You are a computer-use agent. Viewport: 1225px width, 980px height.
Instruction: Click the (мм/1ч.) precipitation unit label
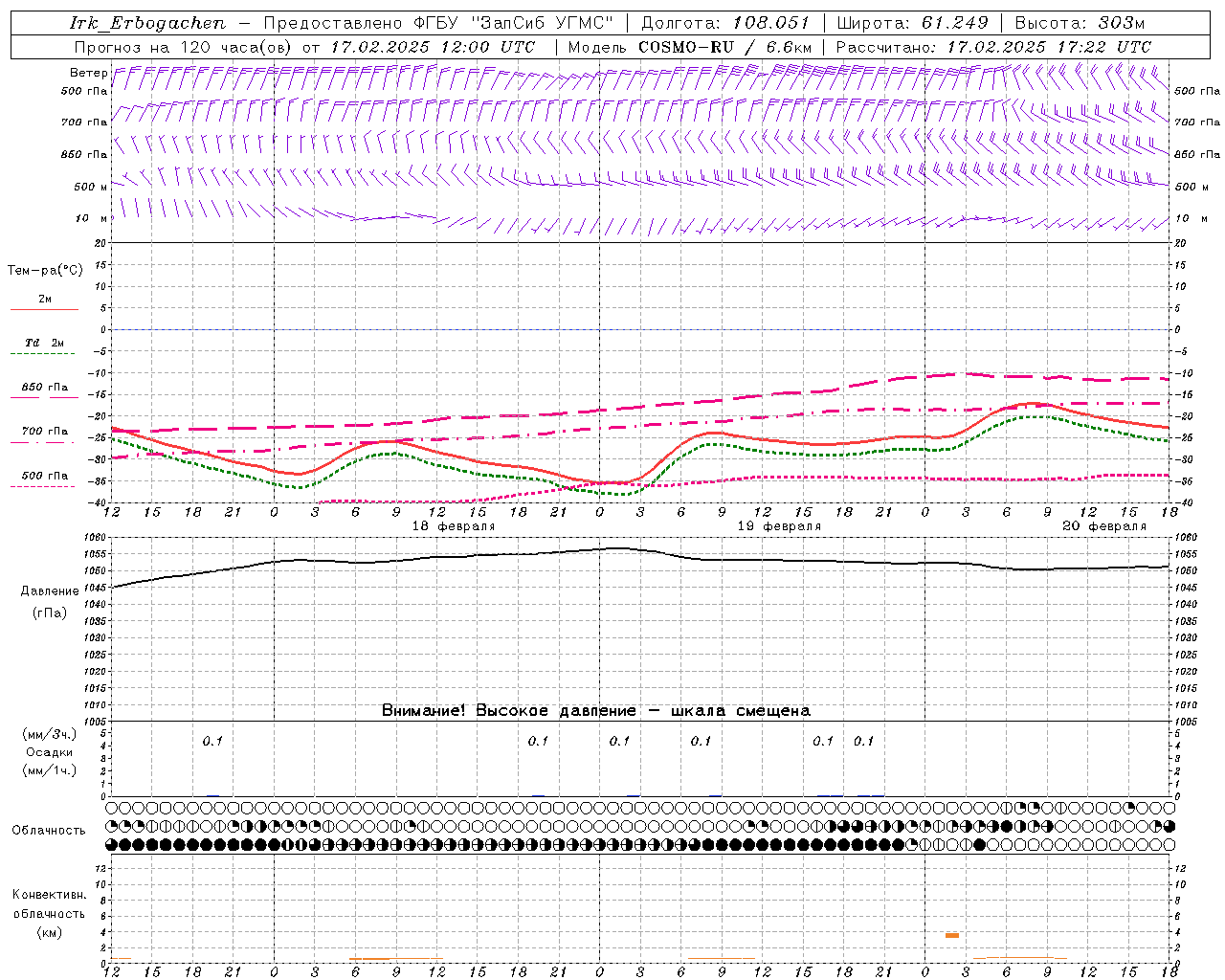click(50, 770)
